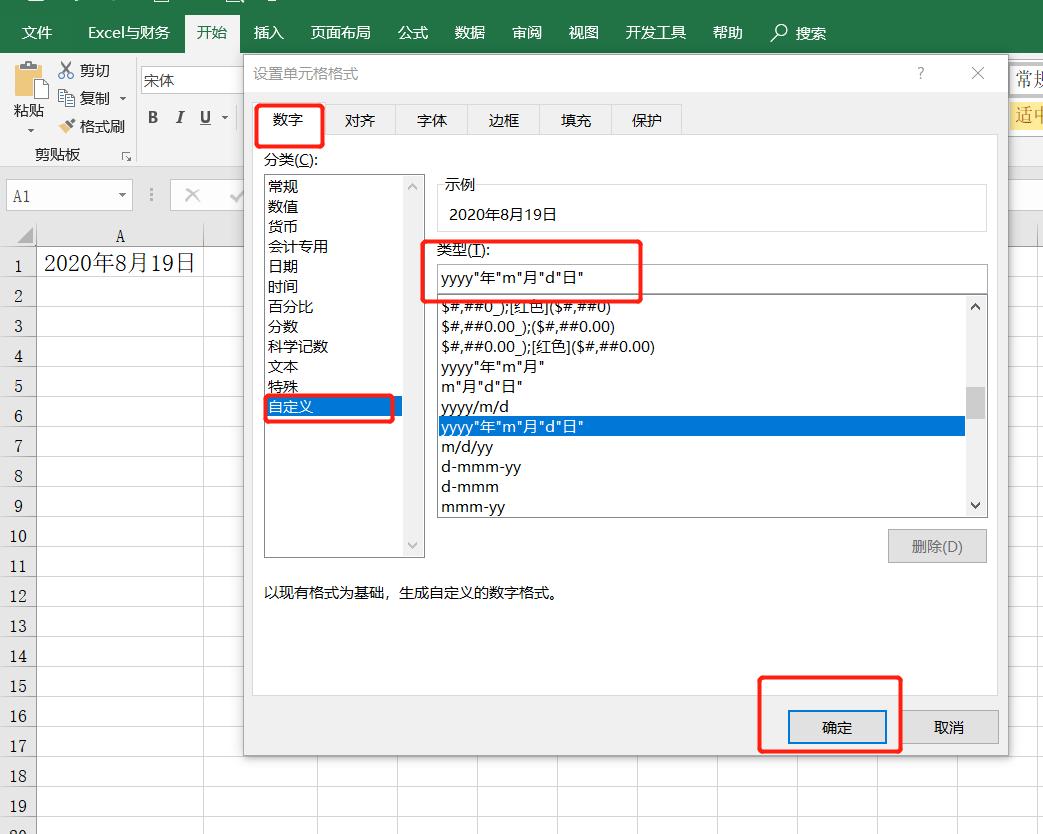The width and height of the screenshot is (1043, 834).
Task: Open the Clipboard group dialog launcher
Action: coord(126,157)
